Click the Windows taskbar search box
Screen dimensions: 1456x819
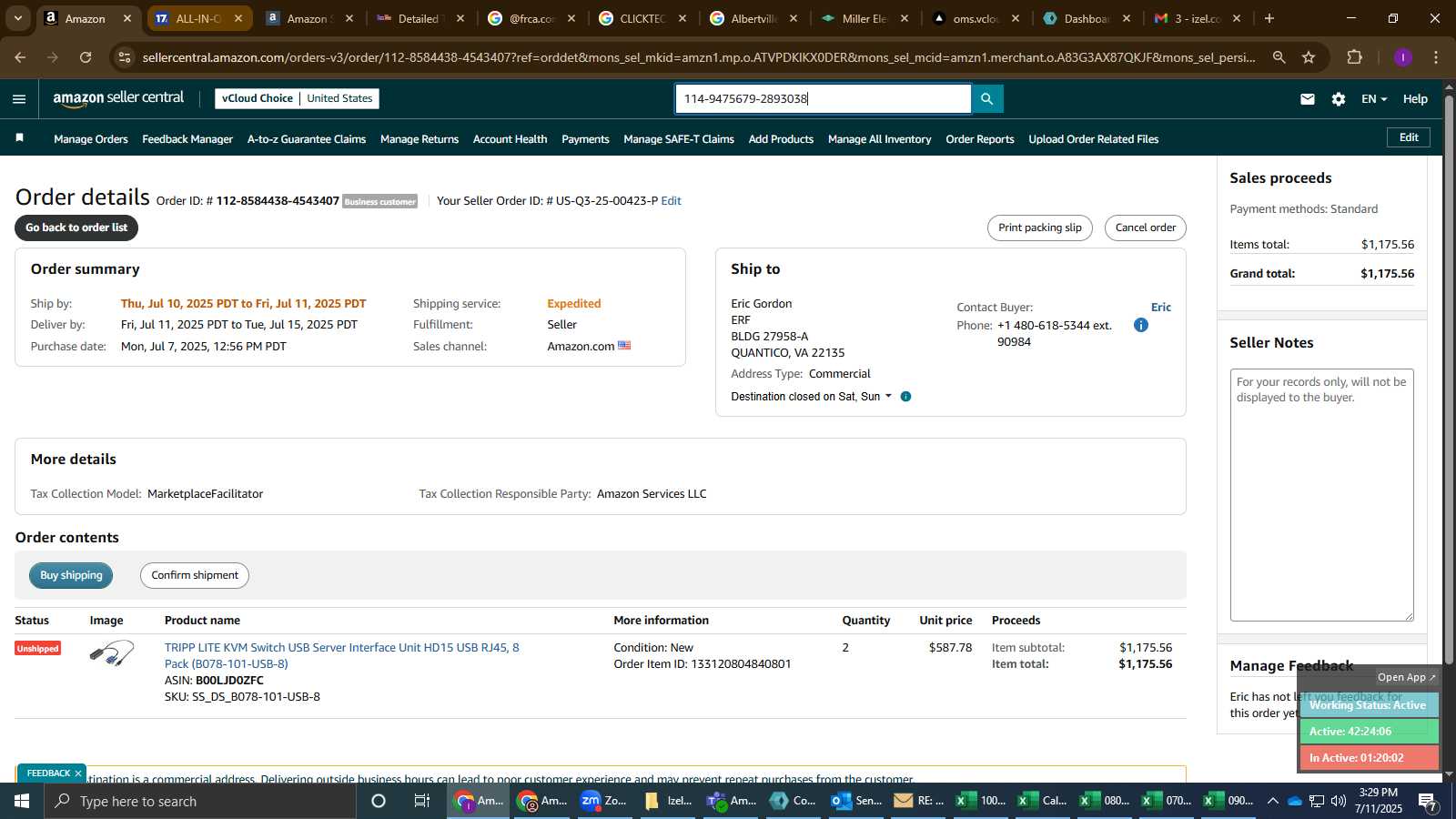click(x=200, y=801)
